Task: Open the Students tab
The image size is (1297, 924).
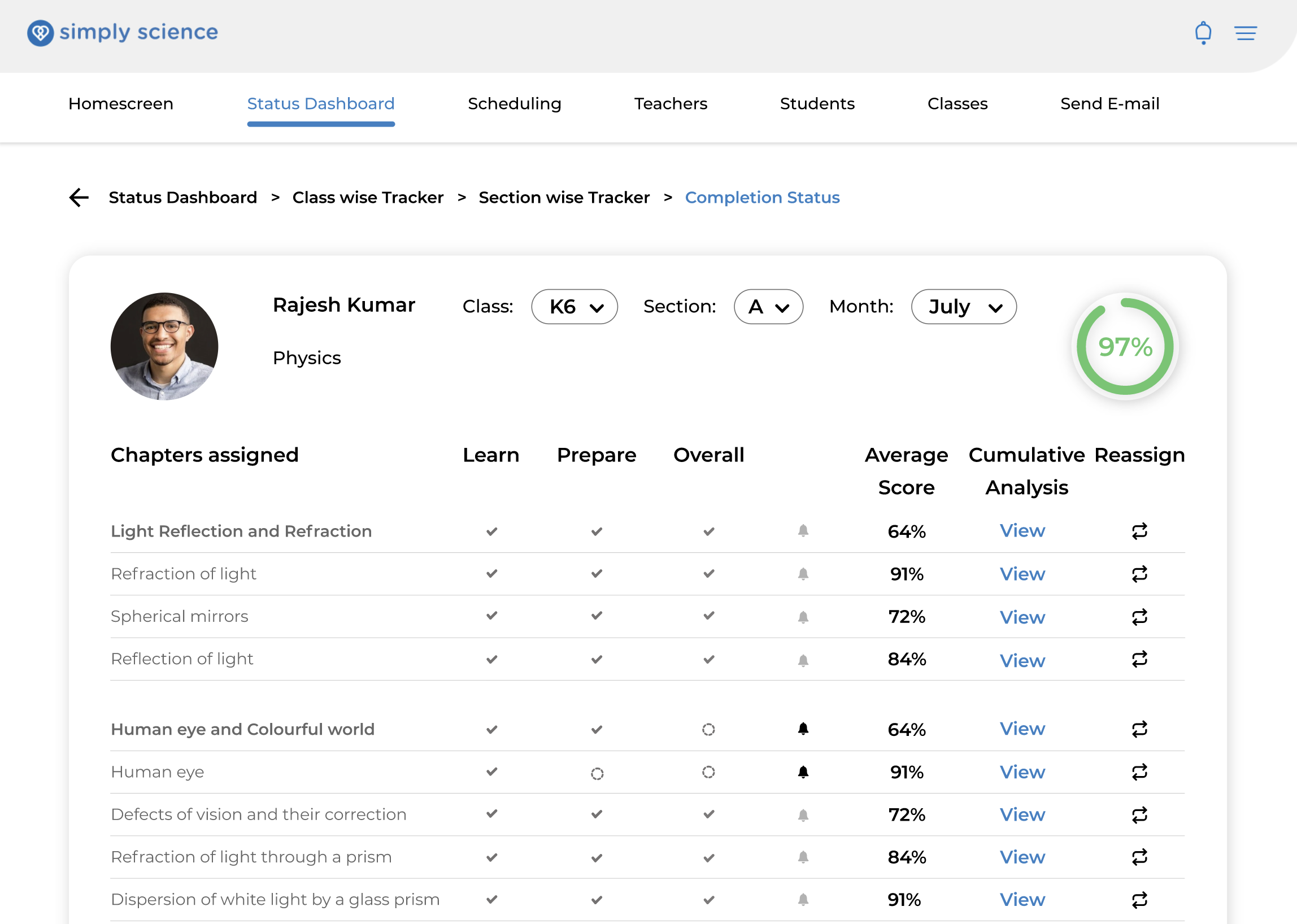Action: [x=817, y=103]
